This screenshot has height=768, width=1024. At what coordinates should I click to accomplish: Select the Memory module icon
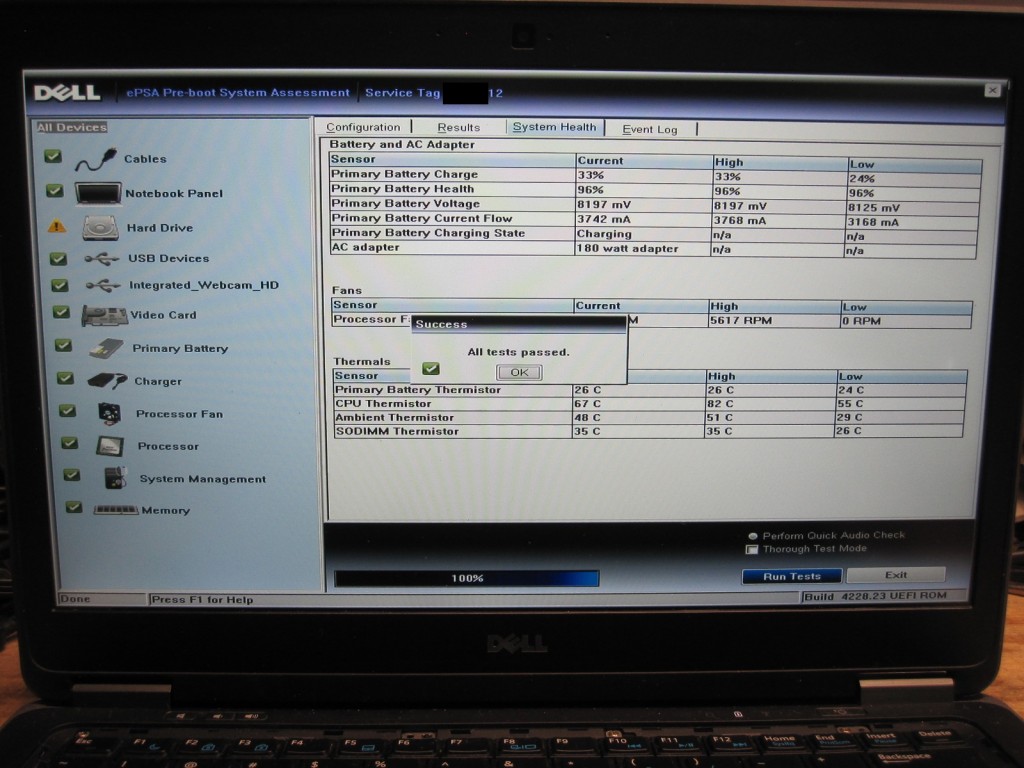(116, 510)
